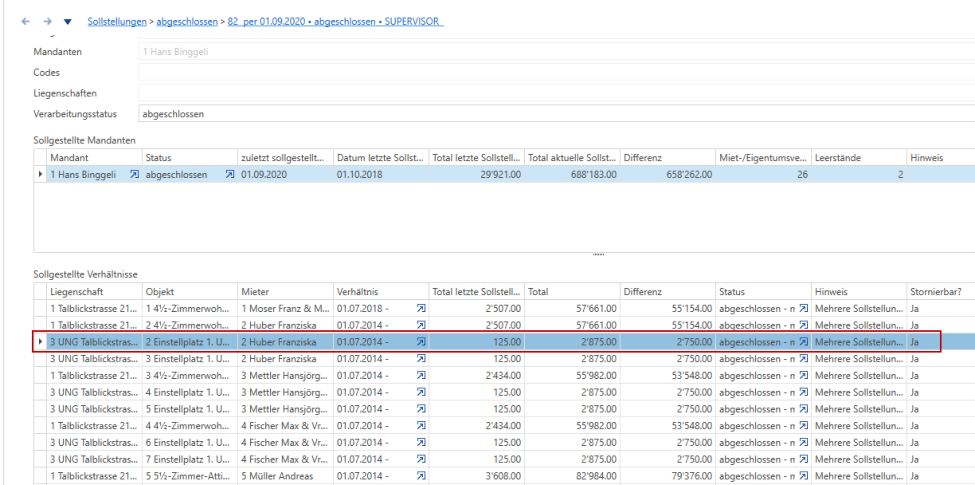Open the '82 per 01.09.2020' breadcrumb link

point(336,21)
